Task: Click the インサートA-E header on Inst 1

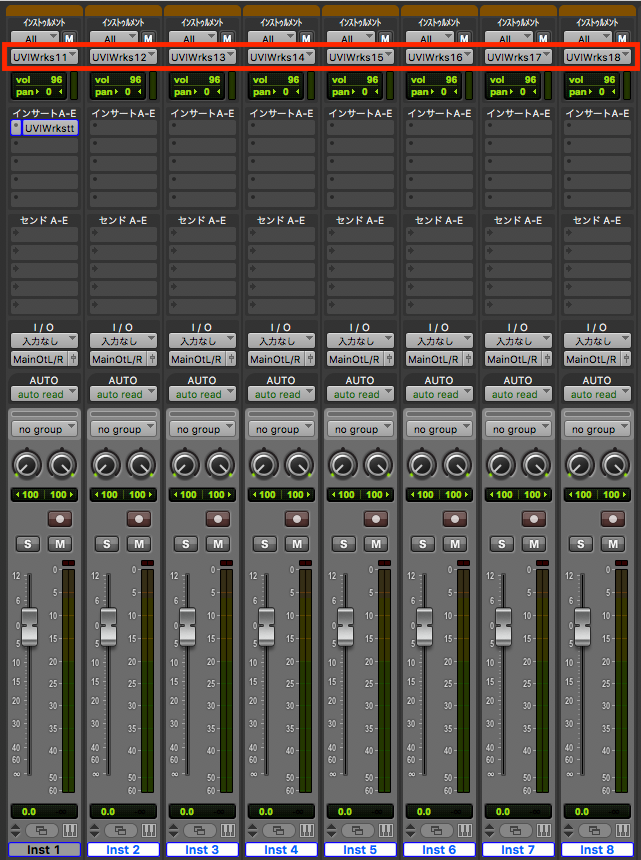Action: (x=44, y=114)
